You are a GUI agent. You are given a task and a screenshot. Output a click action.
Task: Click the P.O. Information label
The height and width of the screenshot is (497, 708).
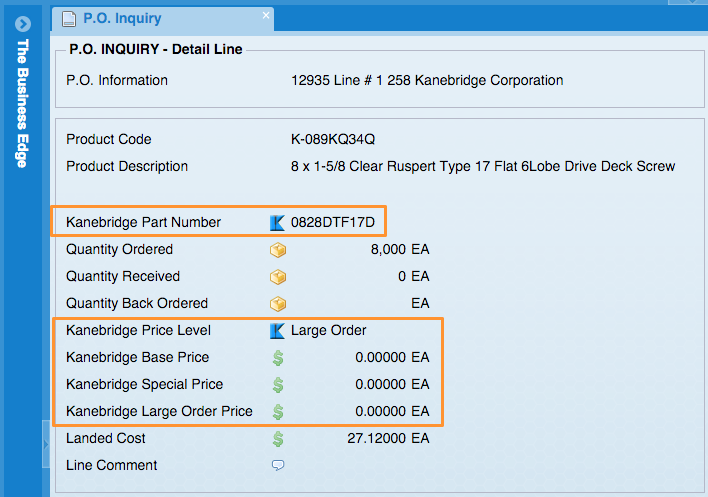117,80
